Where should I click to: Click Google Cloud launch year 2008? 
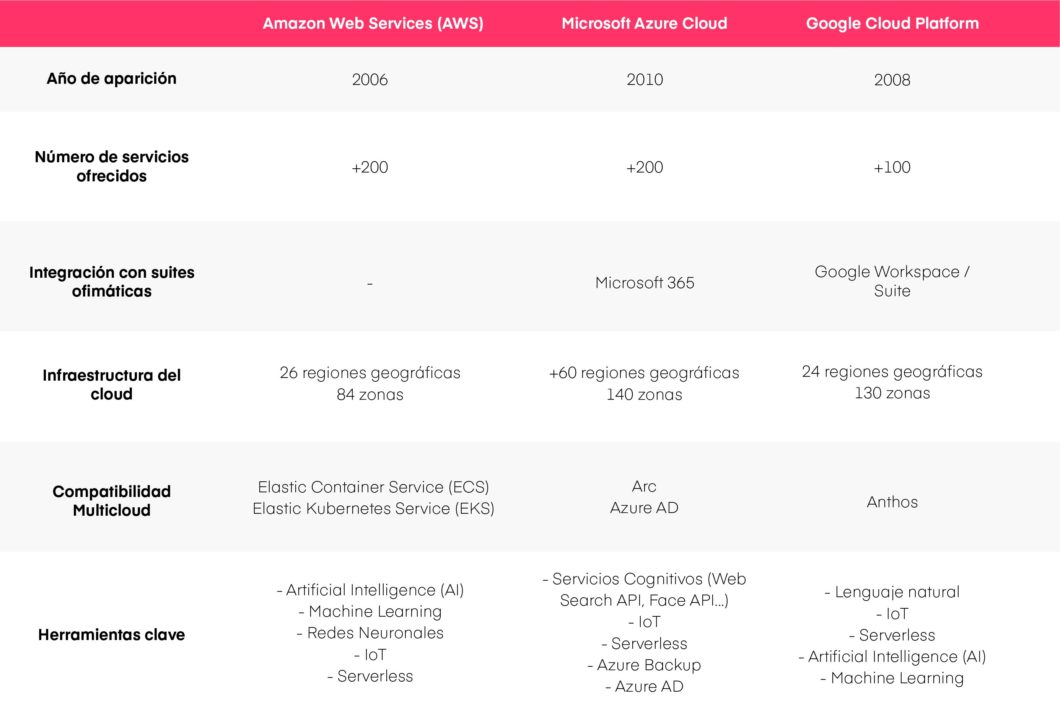(x=892, y=80)
